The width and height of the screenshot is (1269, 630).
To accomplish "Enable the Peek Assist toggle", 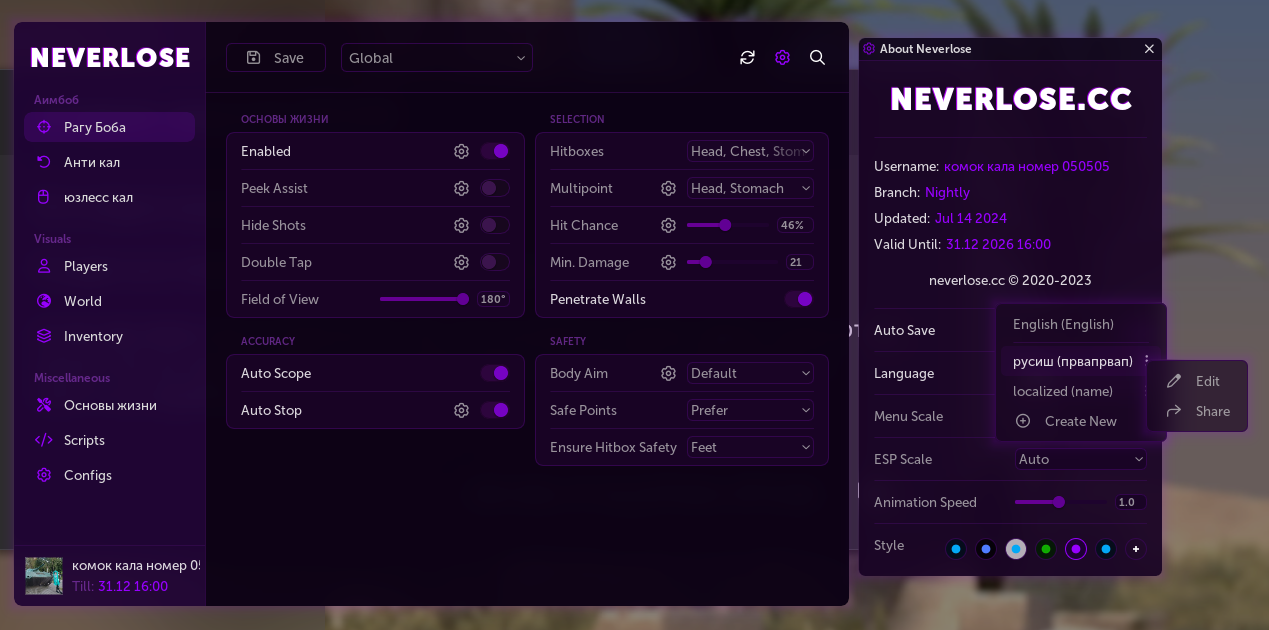I will coord(495,188).
